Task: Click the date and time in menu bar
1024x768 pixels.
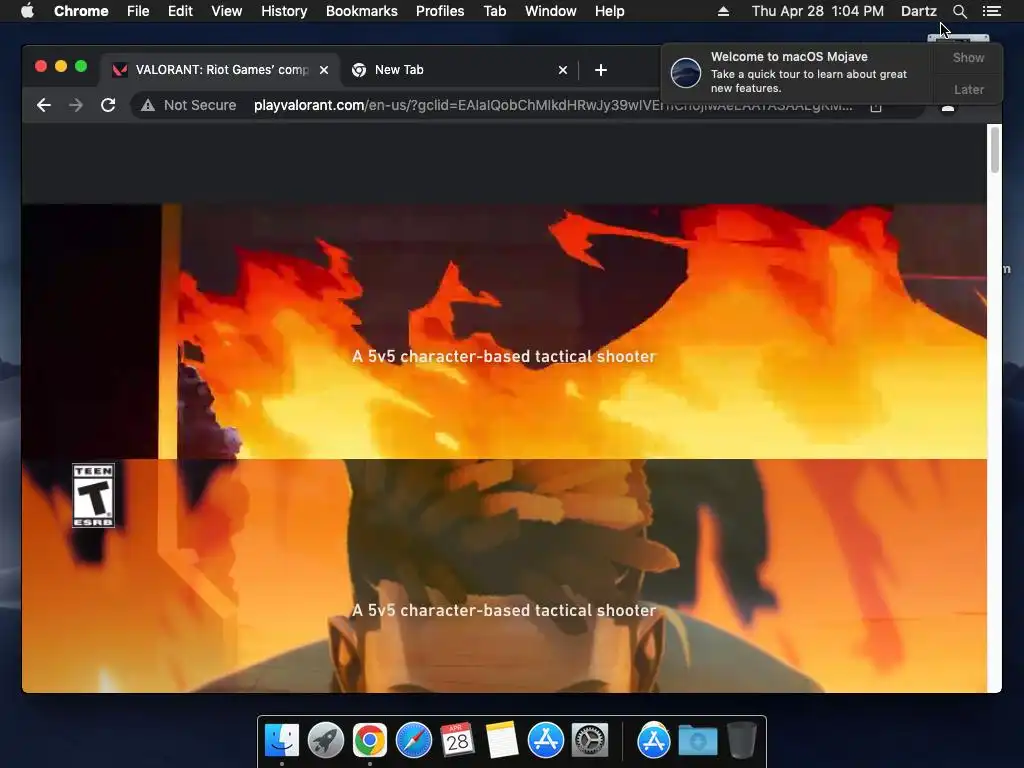Action: click(x=818, y=11)
